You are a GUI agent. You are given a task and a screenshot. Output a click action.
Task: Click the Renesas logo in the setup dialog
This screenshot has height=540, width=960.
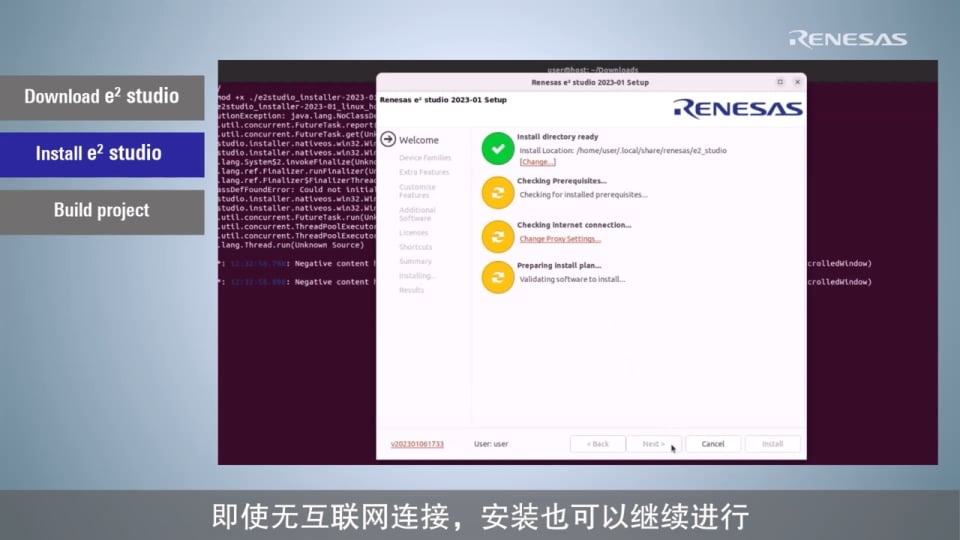tap(737, 108)
